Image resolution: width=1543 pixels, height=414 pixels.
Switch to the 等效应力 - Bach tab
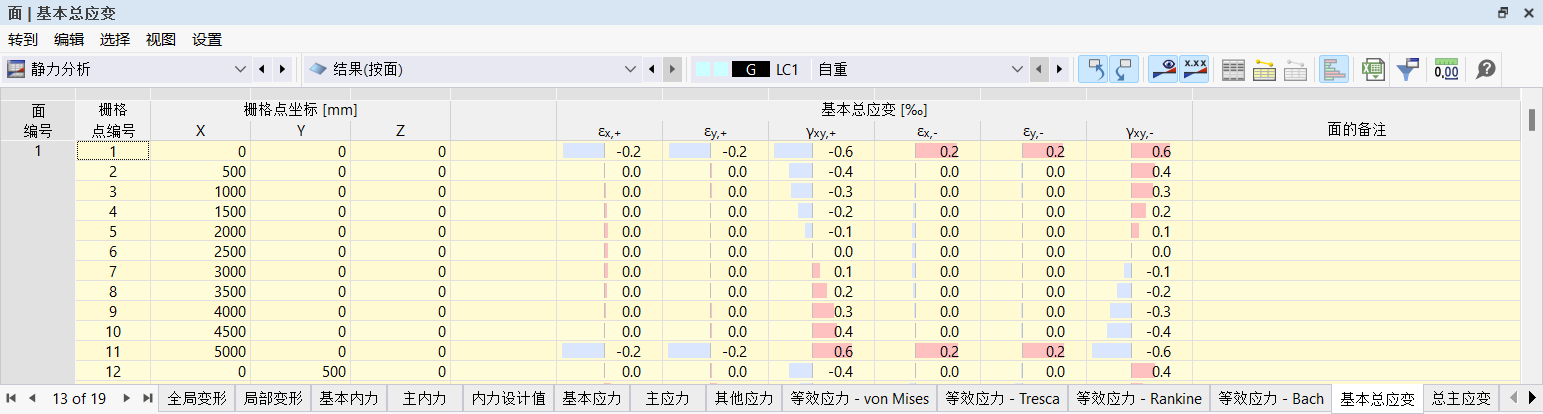[1271, 398]
